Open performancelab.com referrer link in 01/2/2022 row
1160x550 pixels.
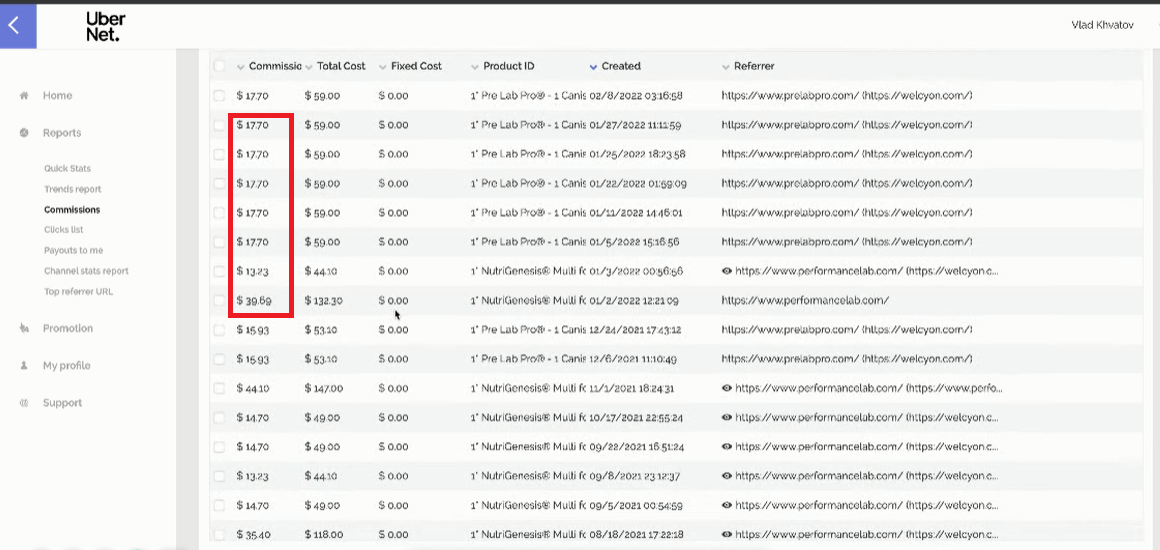[x=805, y=301]
